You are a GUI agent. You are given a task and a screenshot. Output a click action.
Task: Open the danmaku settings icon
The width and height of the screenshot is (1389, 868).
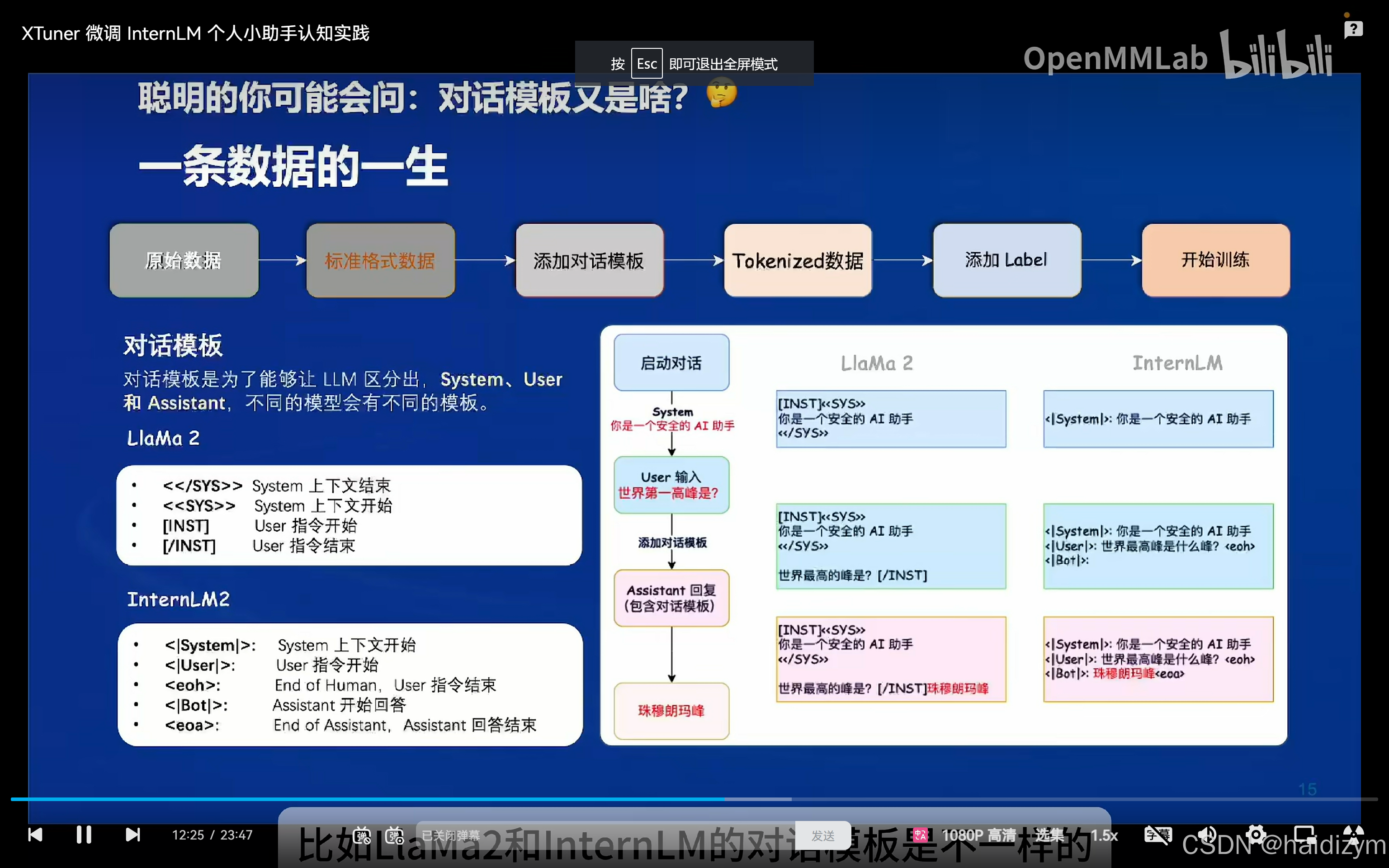[395, 835]
